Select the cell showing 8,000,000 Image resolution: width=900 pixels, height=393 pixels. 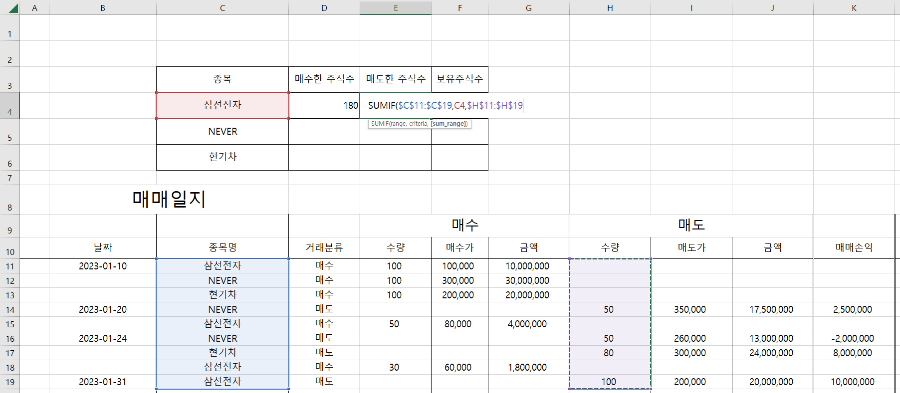point(854,352)
